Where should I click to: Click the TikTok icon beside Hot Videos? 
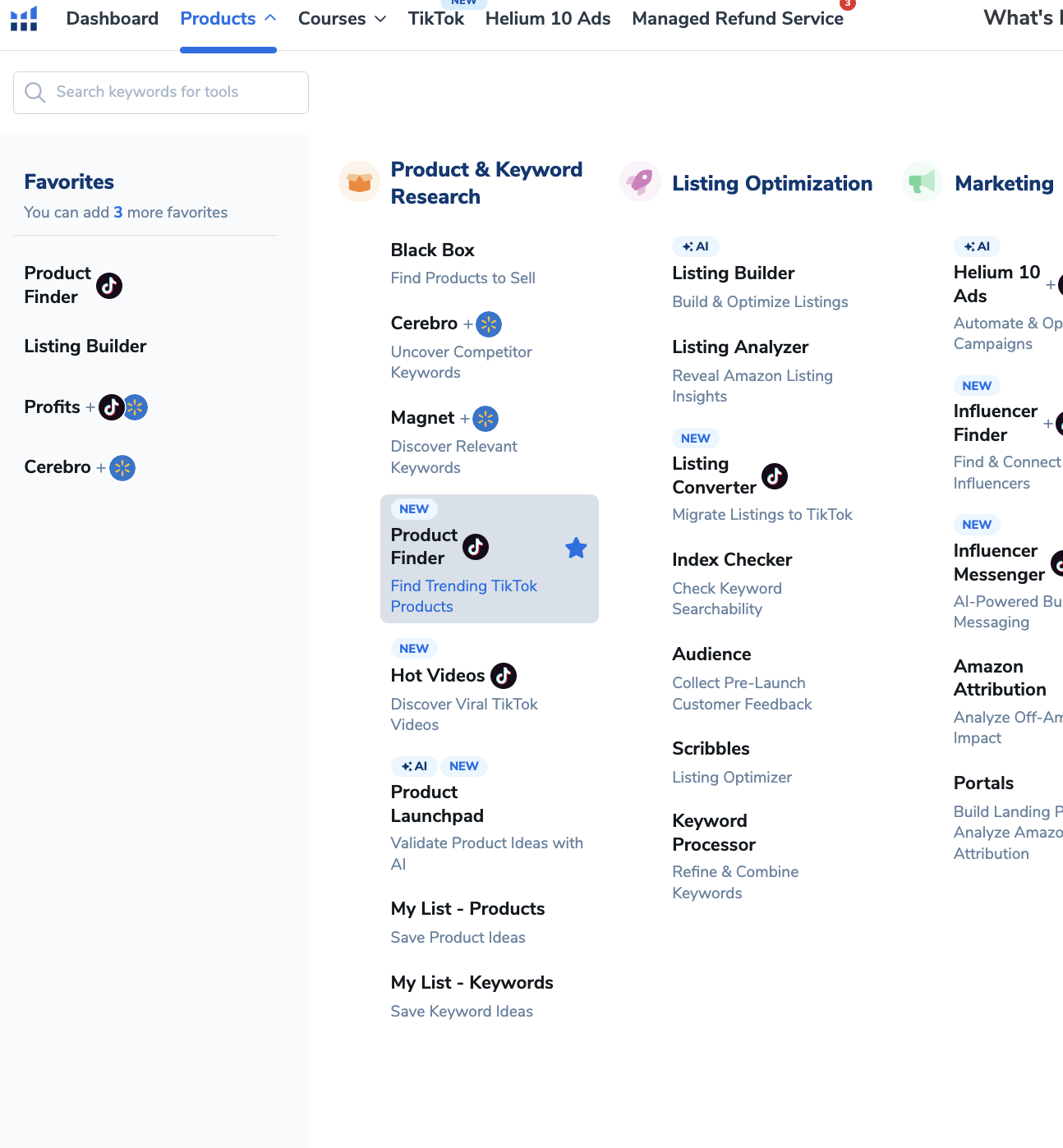tap(504, 676)
